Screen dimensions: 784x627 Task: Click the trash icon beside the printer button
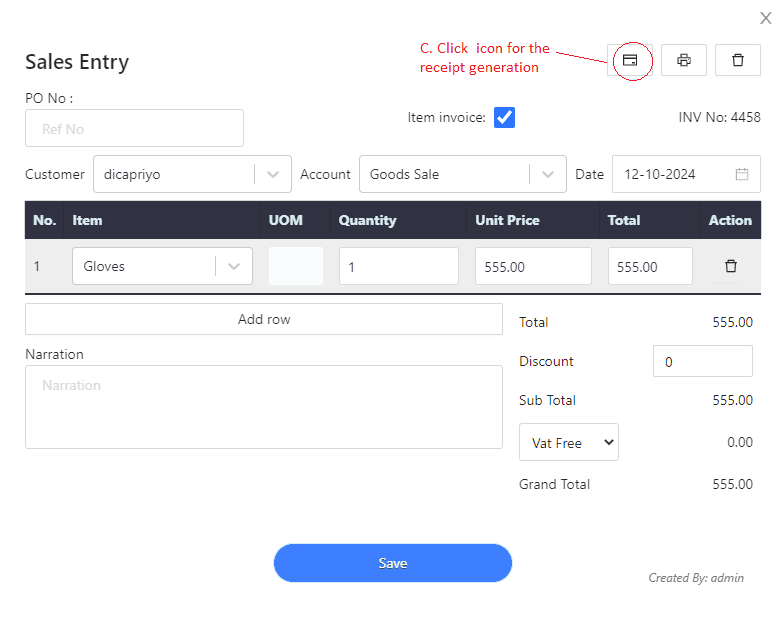(x=738, y=60)
